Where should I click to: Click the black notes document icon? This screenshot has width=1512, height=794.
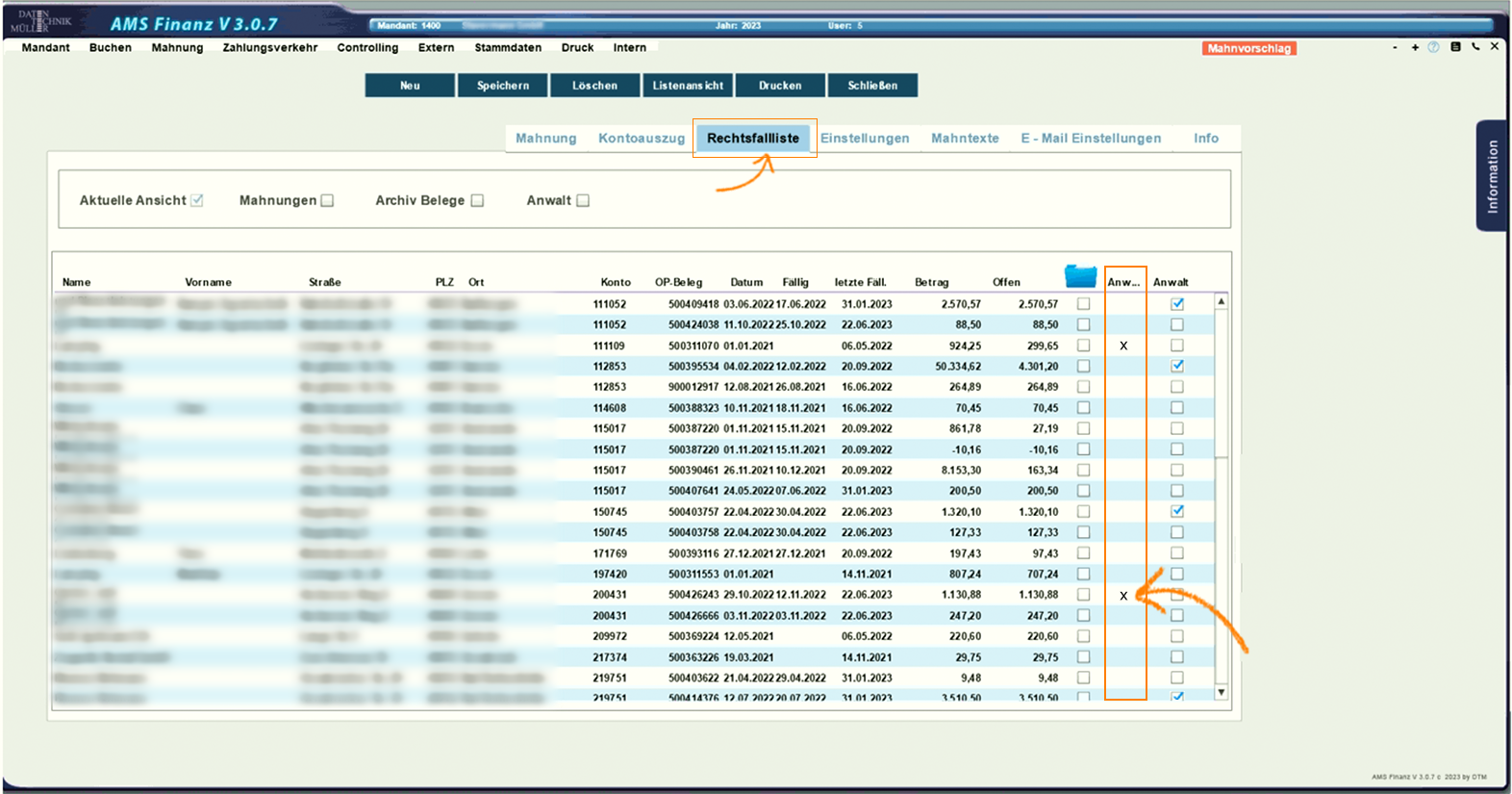coord(1455,46)
